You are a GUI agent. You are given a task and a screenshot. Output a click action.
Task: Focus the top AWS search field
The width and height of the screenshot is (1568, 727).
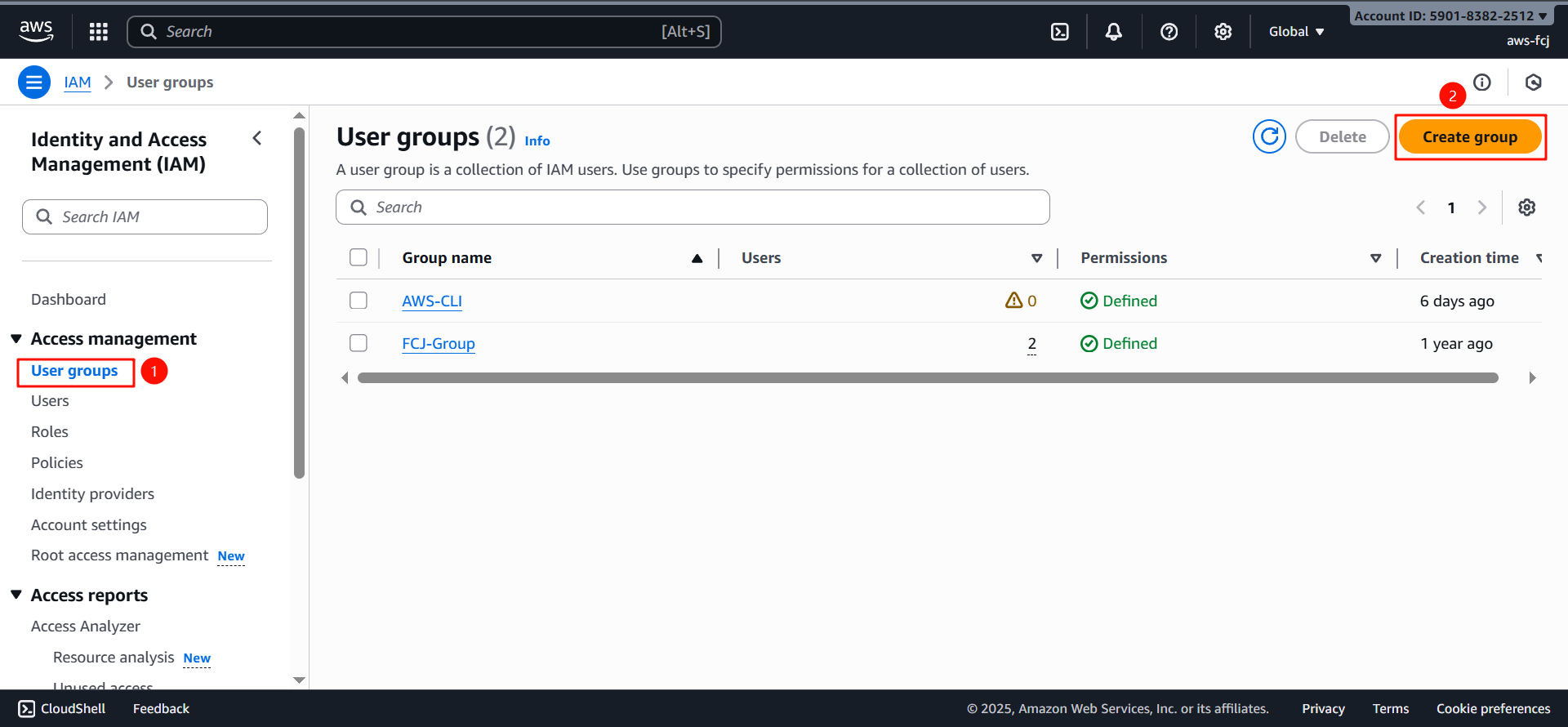point(425,31)
